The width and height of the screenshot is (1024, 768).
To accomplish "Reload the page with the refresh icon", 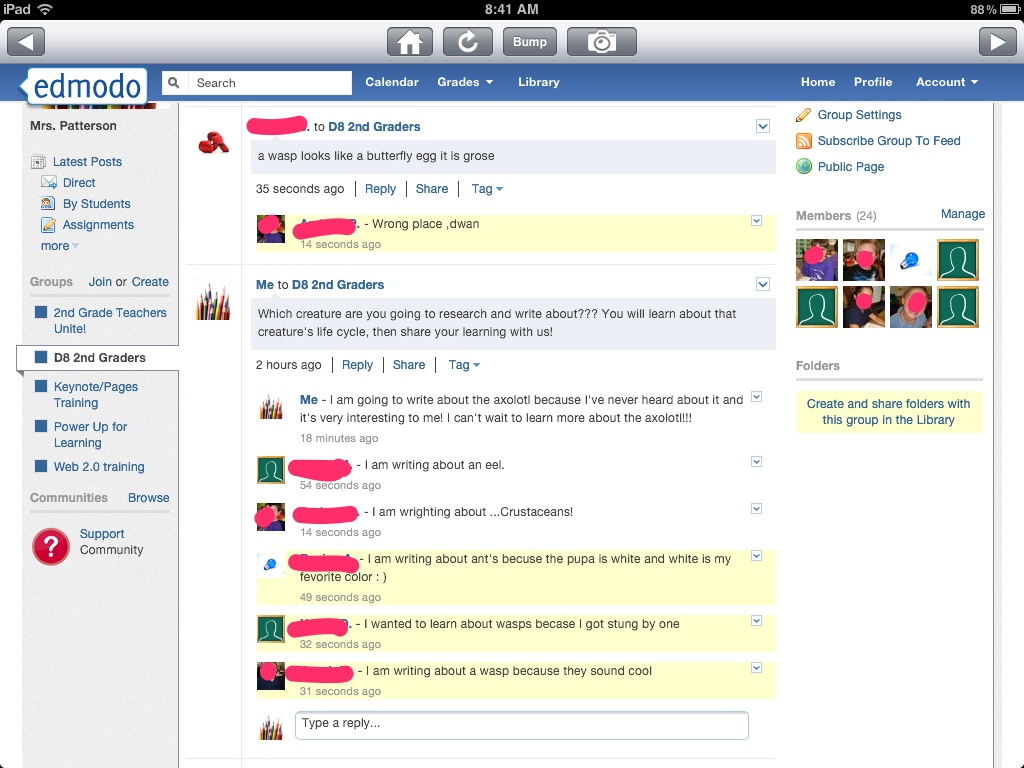I will tap(467, 42).
